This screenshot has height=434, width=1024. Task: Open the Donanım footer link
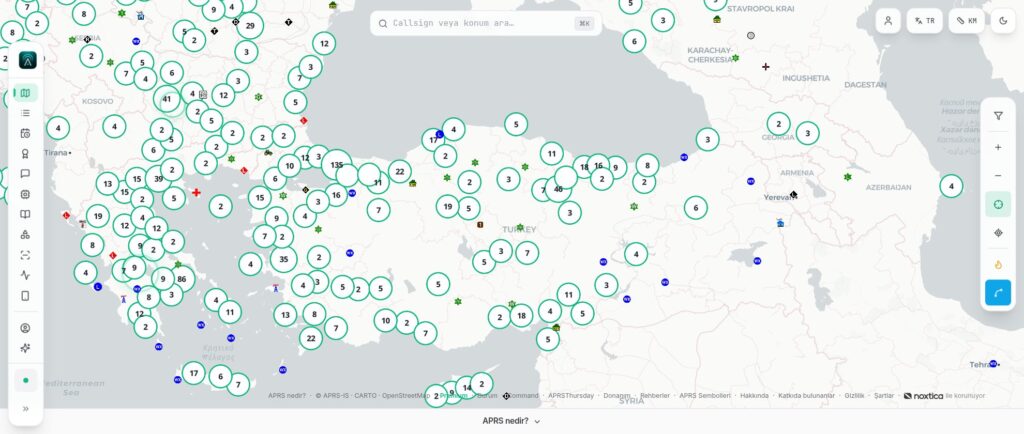point(616,395)
